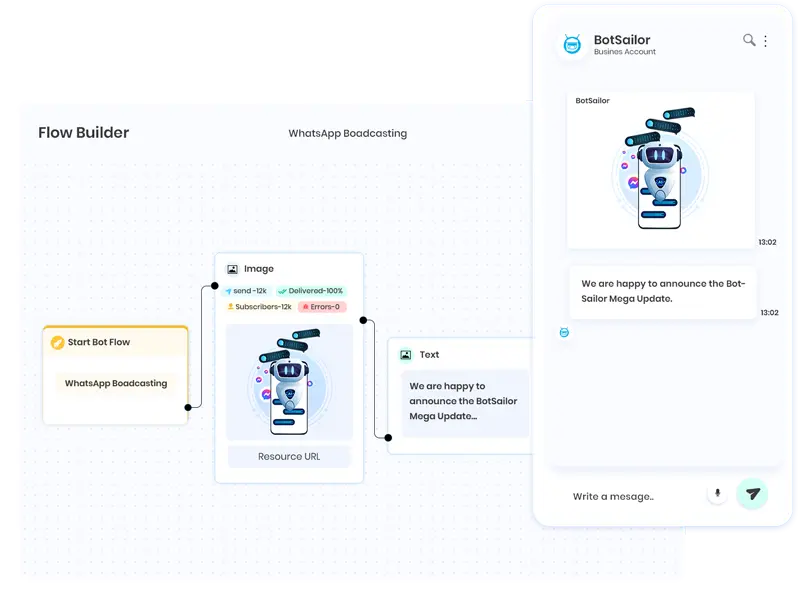This screenshot has width=800, height=600.
Task: Select the WhatsApp Boadcasting trigger chip
Action: [116, 383]
